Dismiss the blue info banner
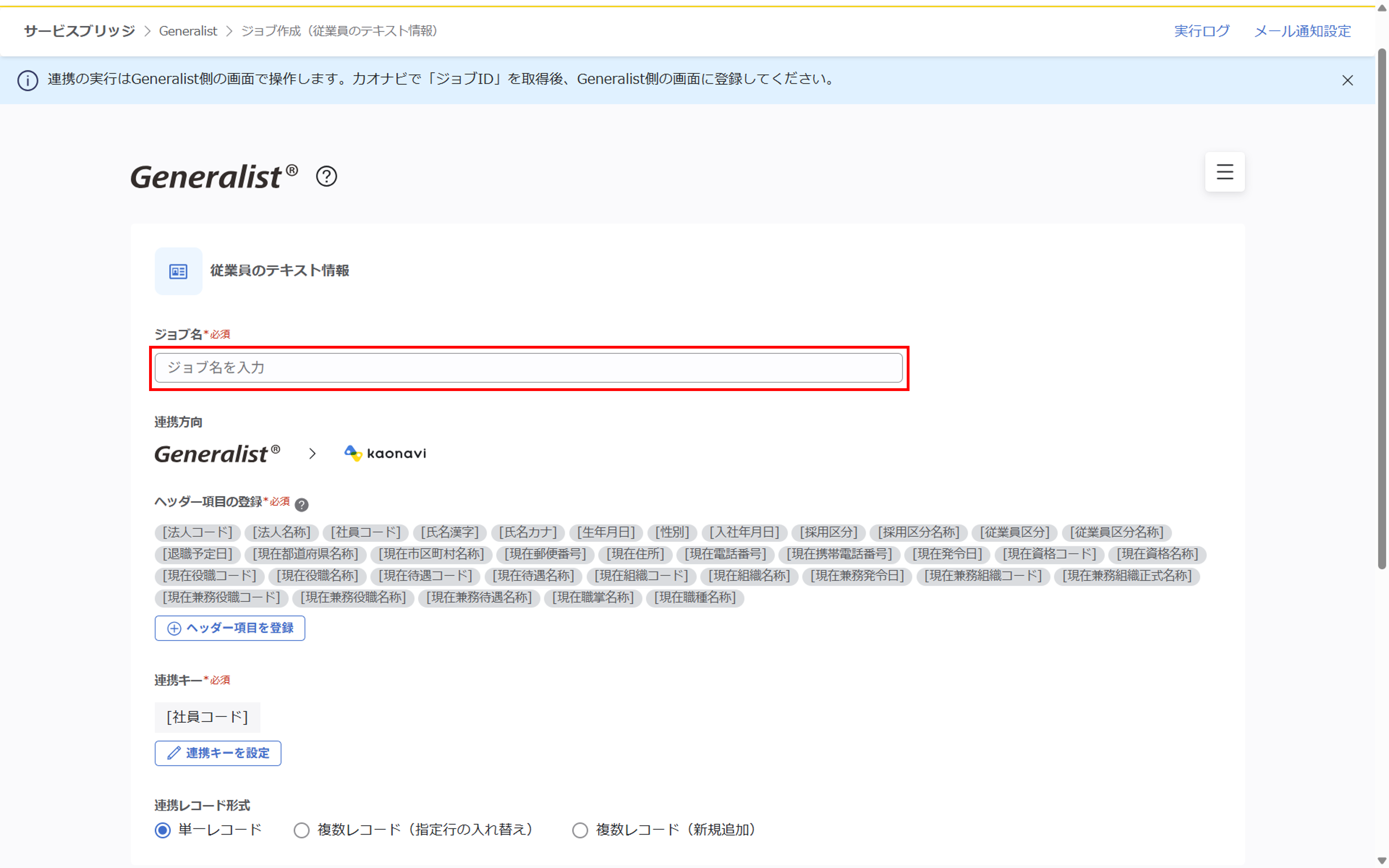 [x=1347, y=80]
